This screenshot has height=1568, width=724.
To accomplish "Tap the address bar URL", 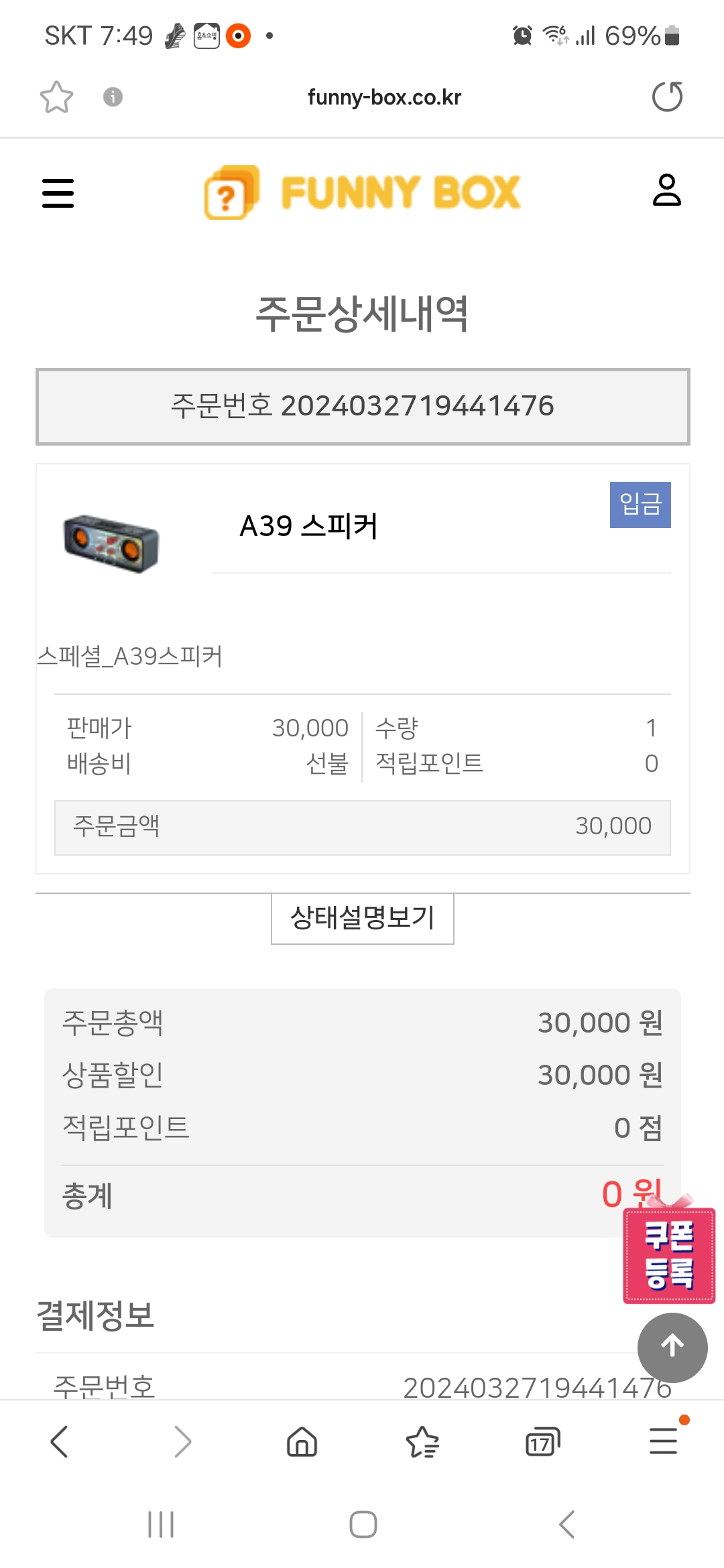I will [x=384, y=97].
